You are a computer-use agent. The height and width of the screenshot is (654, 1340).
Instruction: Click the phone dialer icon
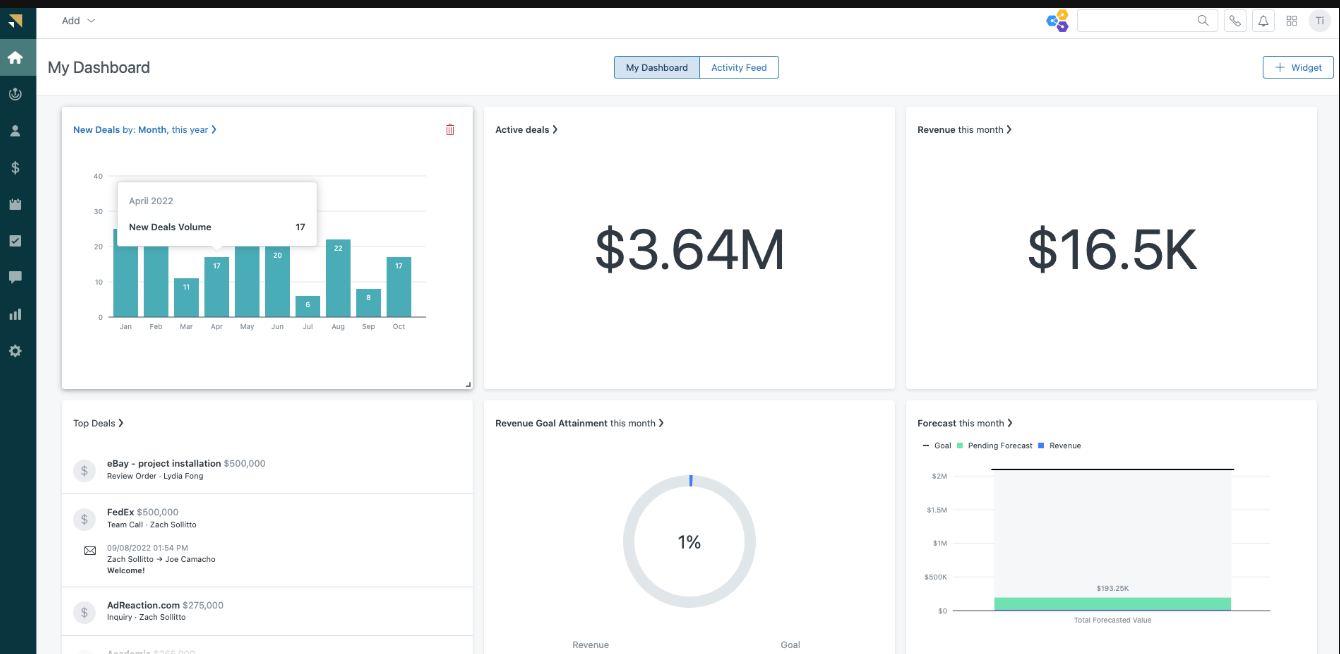pos(1235,21)
